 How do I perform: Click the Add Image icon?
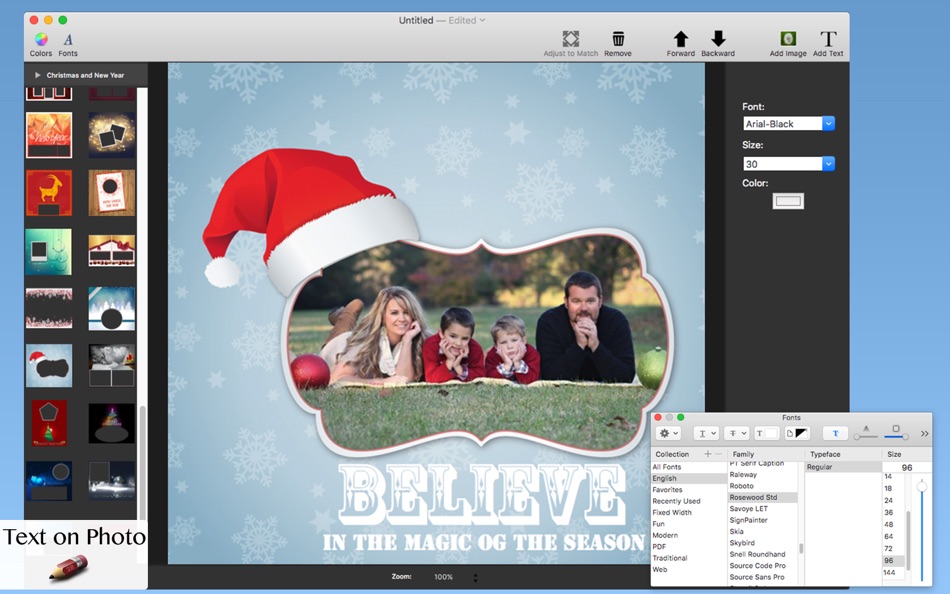coord(788,39)
